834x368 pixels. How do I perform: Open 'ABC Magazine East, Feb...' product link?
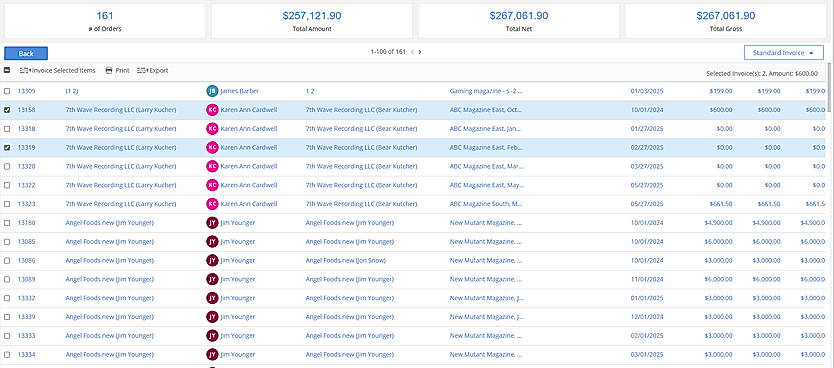486,147
